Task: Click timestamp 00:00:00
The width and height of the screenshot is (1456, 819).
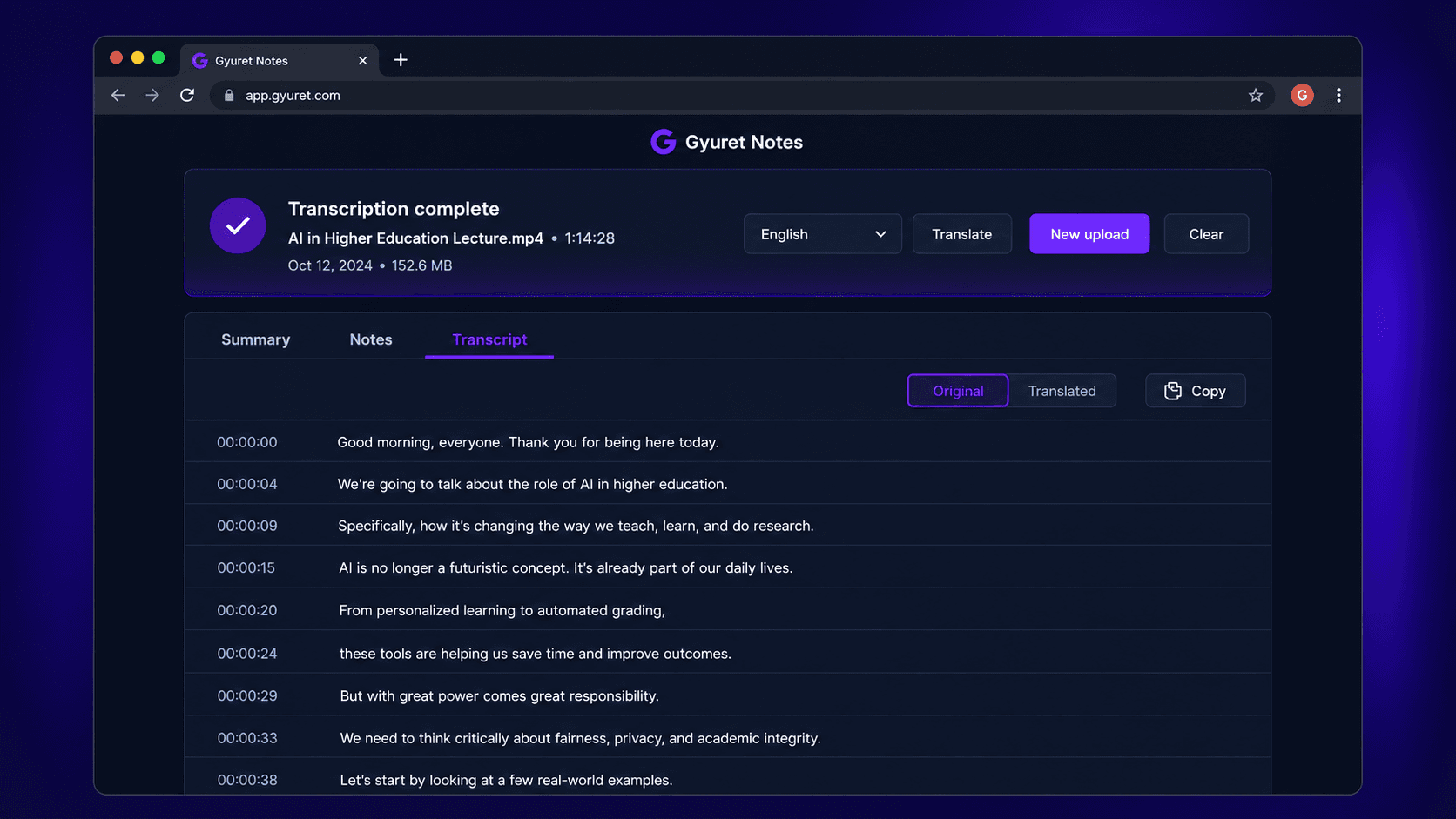Action: (x=247, y=442)
